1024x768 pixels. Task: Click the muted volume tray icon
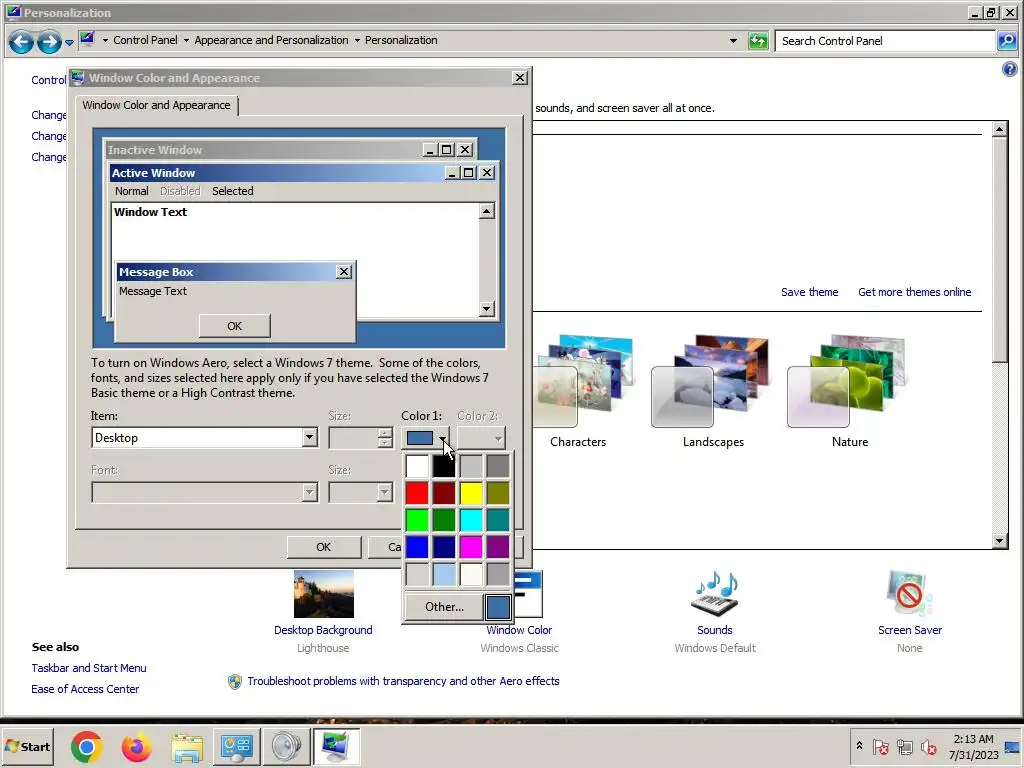tap(928, 746)
